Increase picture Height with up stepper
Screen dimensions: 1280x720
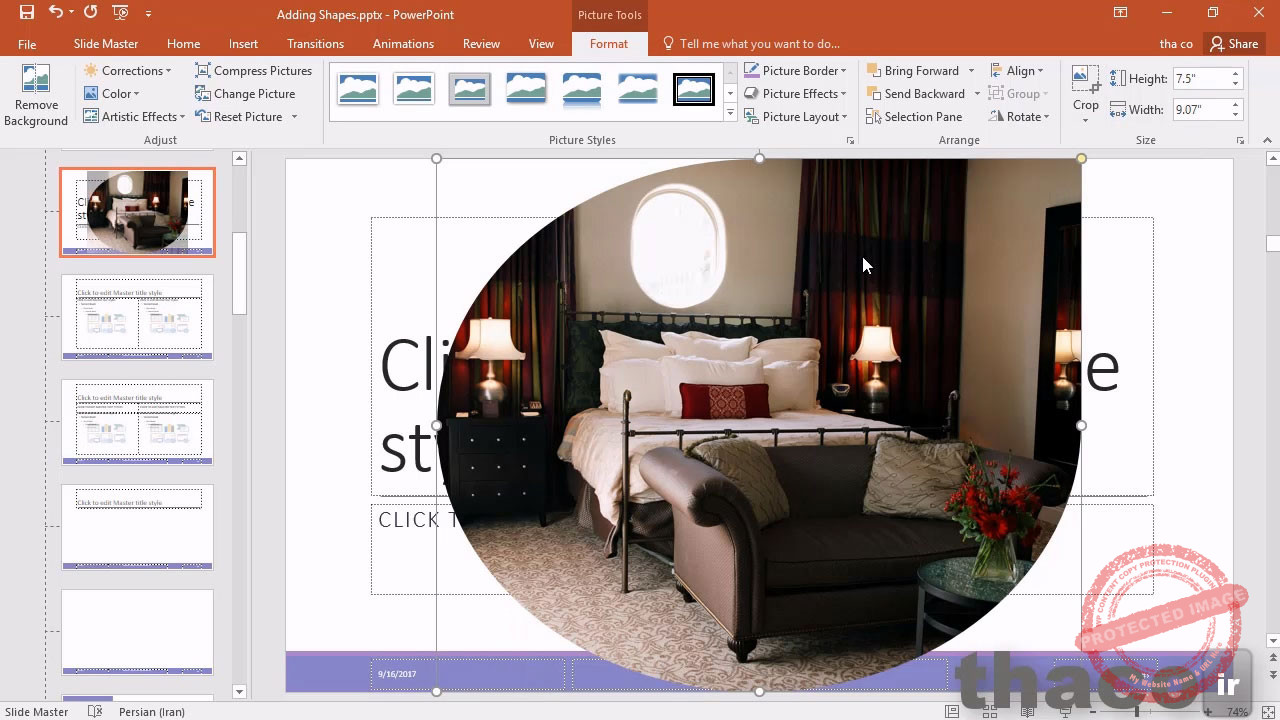point(1235,74)
